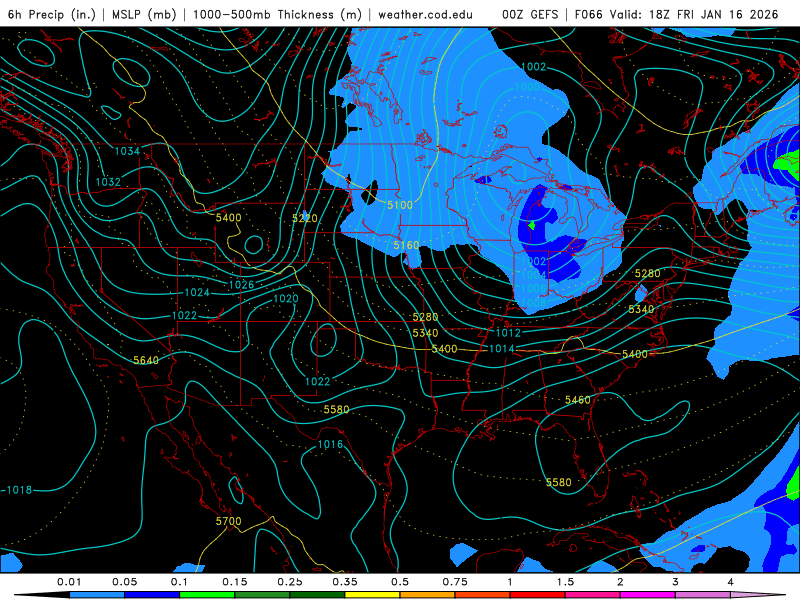
Task: Click the '0.75' legend value
Action: (x=455, y=582)
